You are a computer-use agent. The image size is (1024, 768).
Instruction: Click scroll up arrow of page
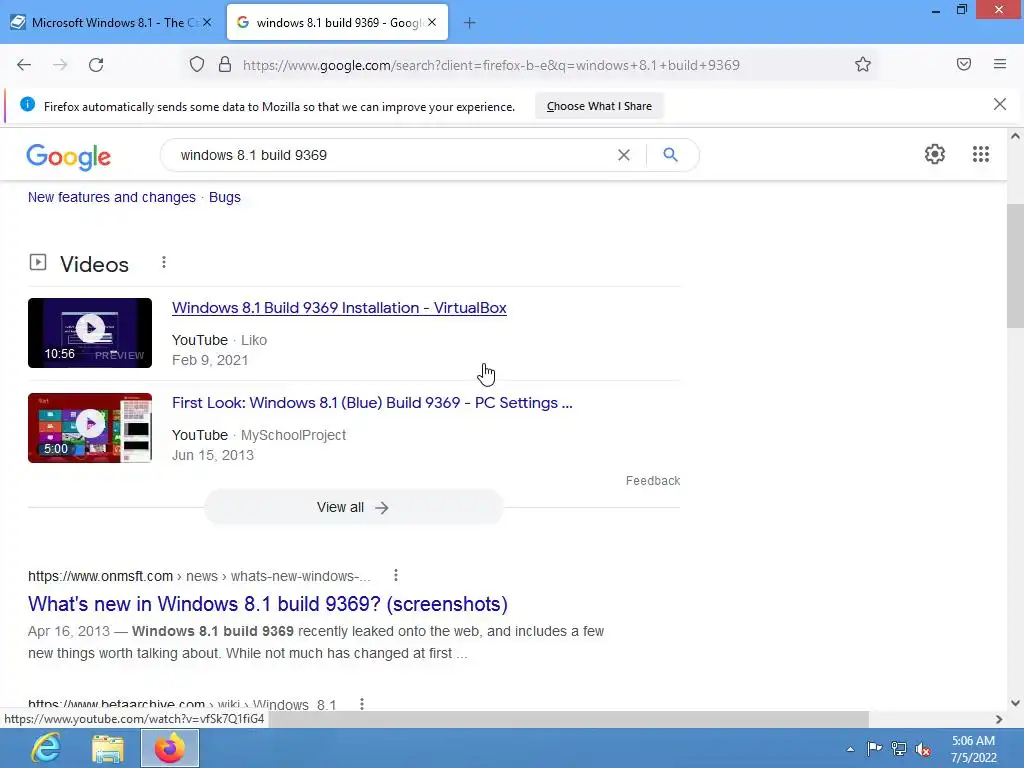[1015, 136]
